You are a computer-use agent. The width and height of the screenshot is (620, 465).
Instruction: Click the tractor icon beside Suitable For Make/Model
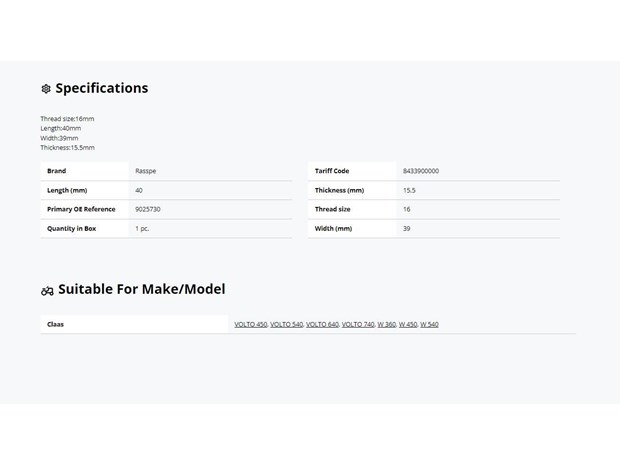47,291
